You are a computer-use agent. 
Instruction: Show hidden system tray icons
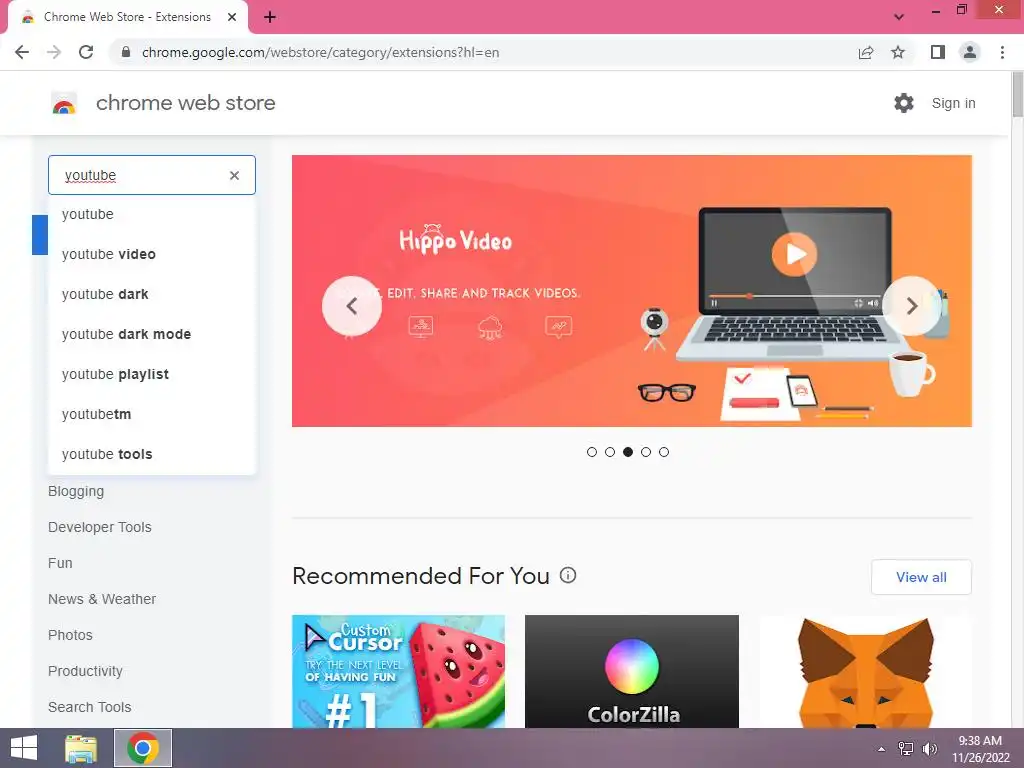(x=882, y=749)
